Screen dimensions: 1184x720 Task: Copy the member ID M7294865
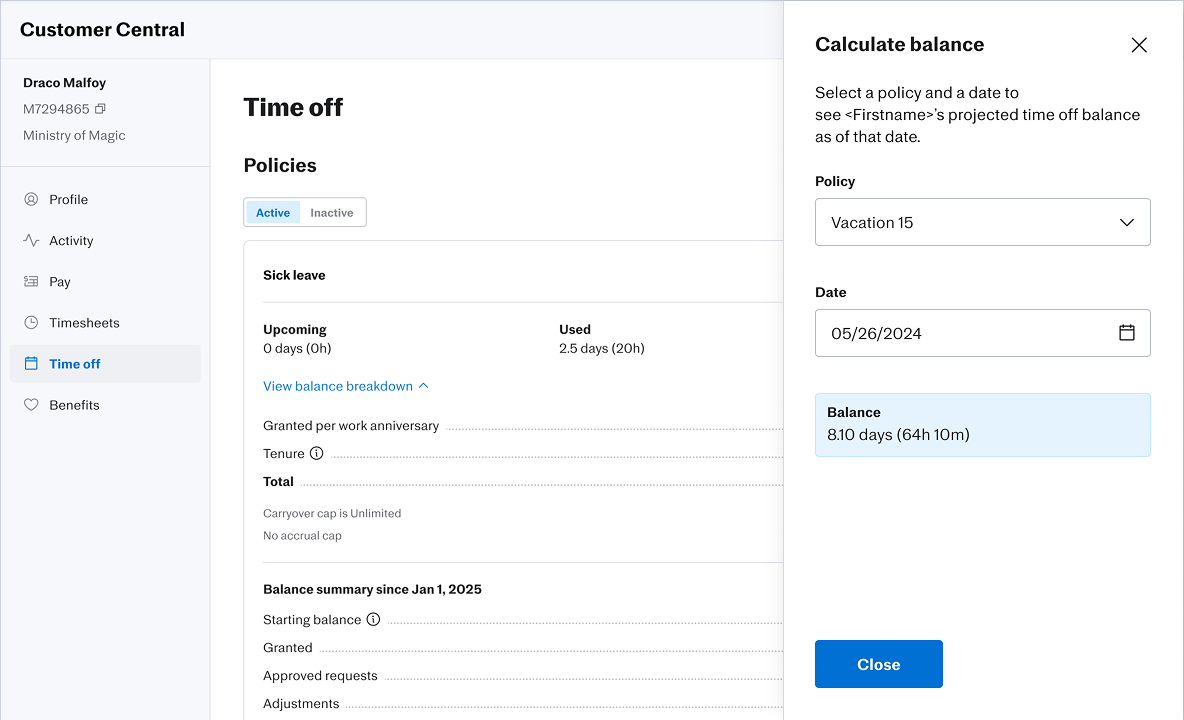point(100,109)
